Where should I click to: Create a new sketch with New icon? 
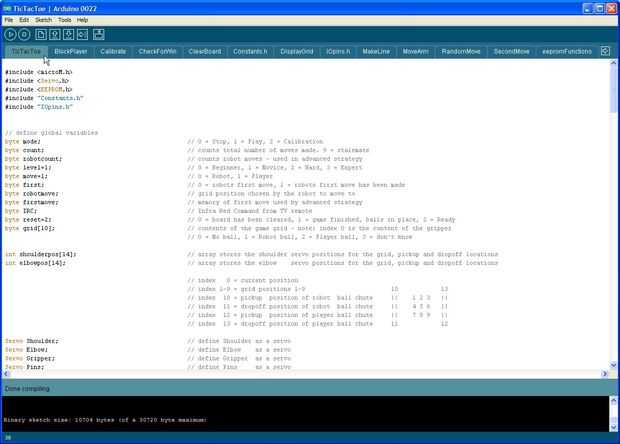point(41,35)
